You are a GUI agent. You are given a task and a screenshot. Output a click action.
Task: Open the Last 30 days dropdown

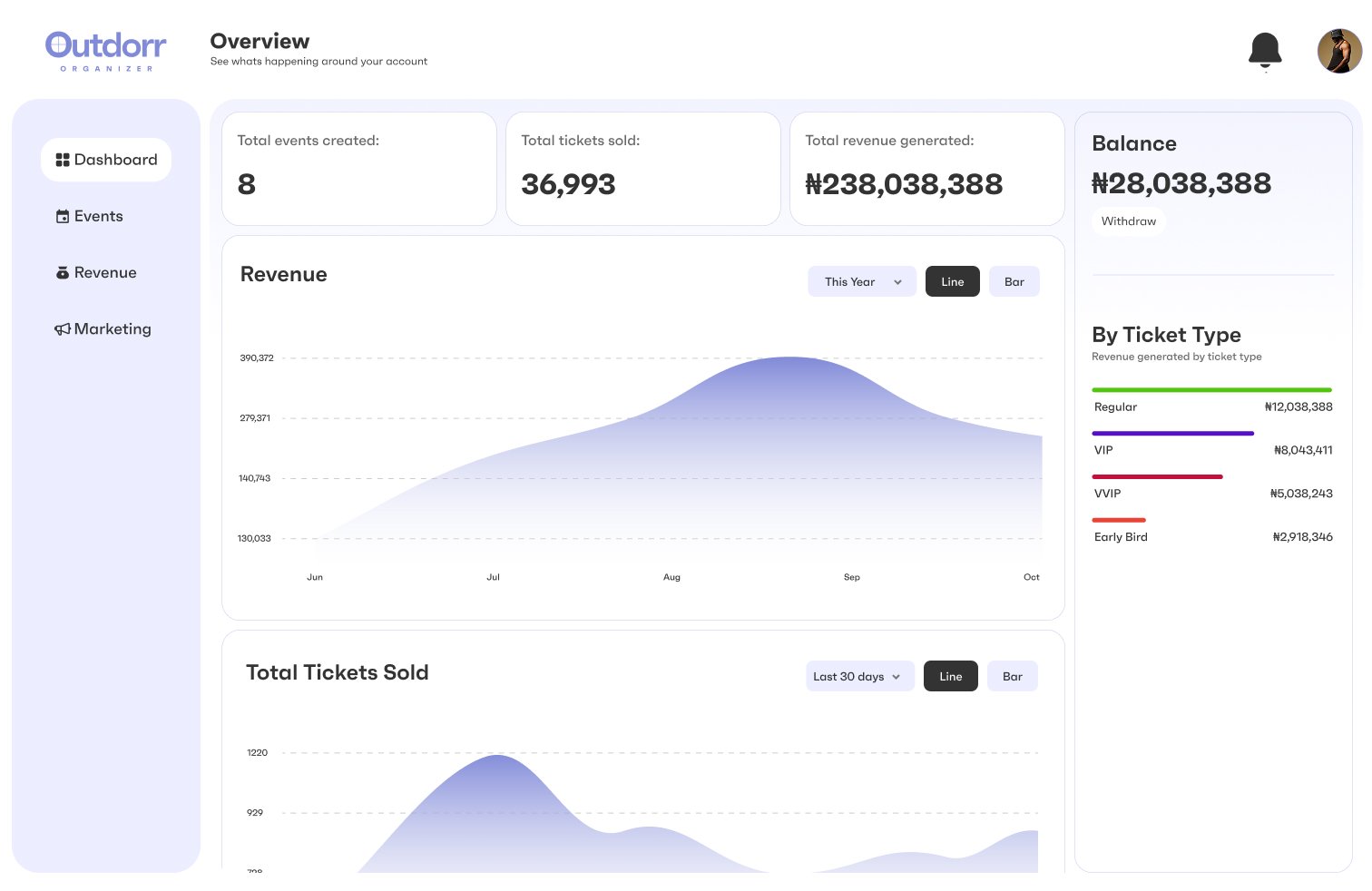[x=859, y=676]
